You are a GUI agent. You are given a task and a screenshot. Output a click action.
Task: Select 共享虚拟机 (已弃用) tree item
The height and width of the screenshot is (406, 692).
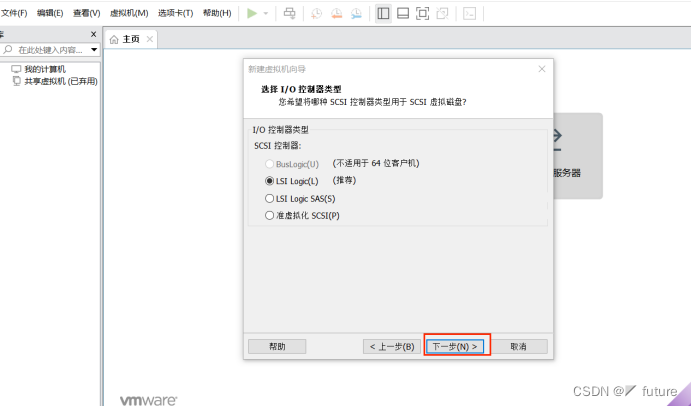tap(61, 81)
